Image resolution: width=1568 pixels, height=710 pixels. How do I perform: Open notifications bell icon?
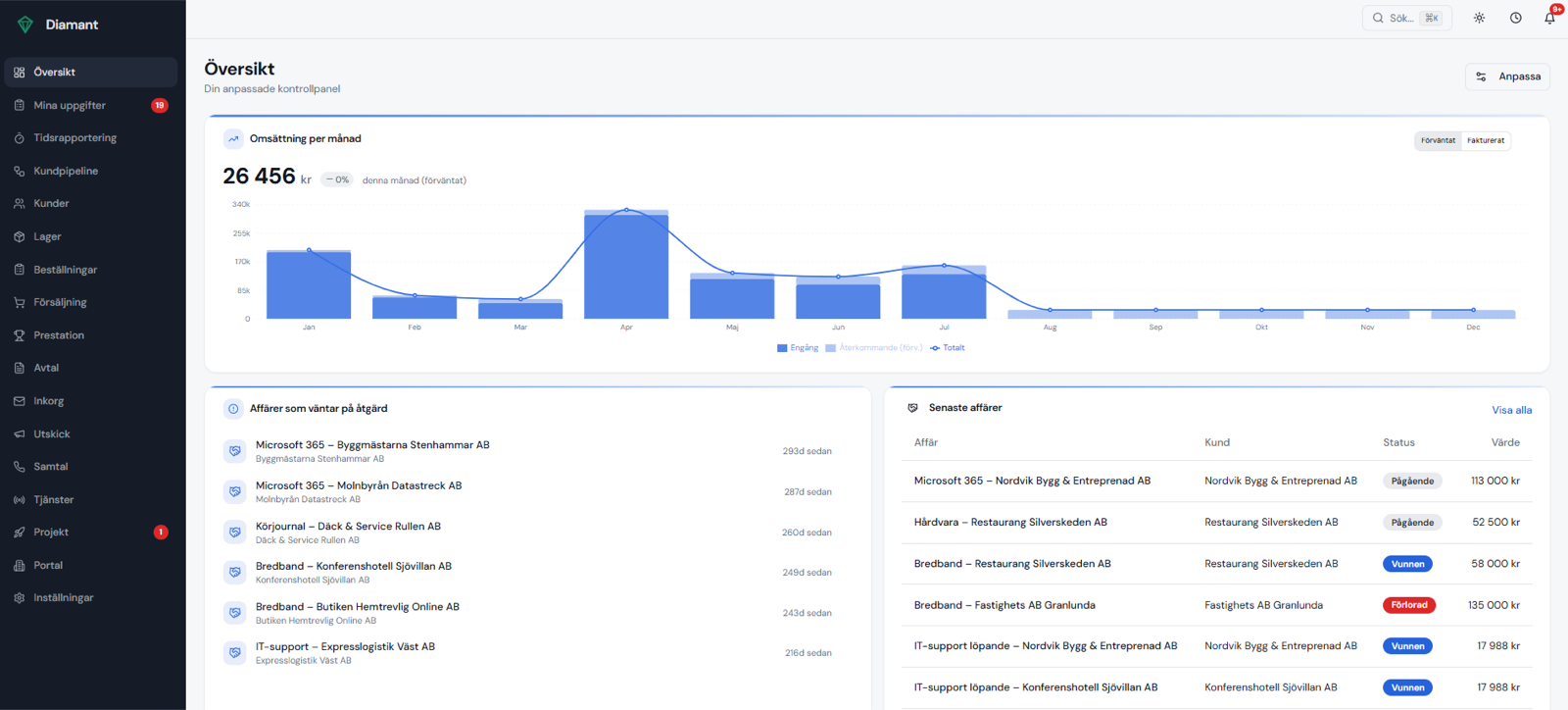[x=1549, y=18]
